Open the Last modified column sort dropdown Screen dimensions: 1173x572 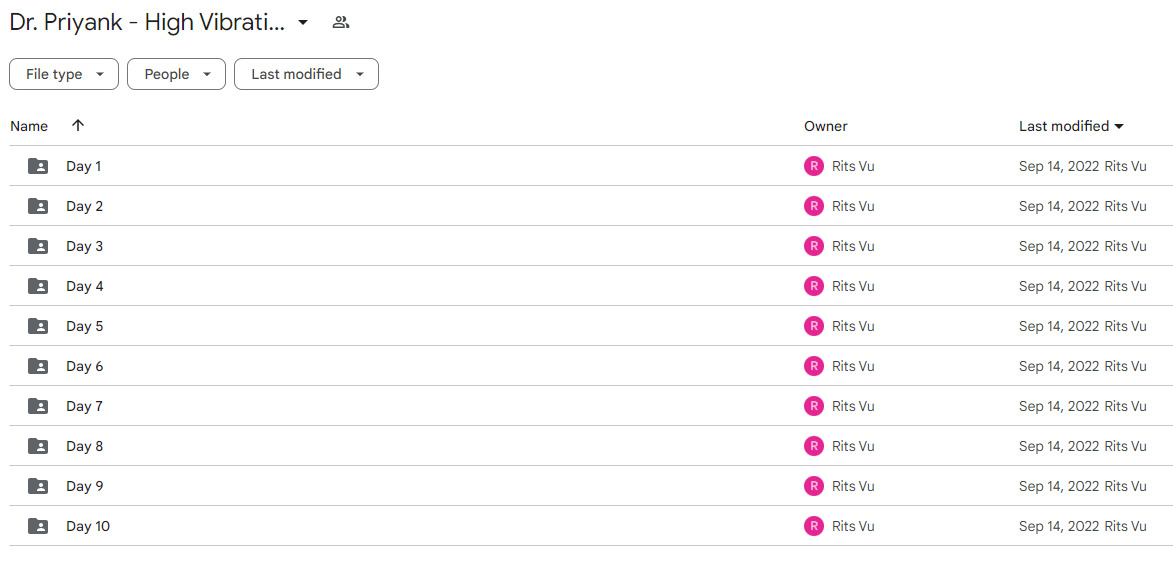1119,126
